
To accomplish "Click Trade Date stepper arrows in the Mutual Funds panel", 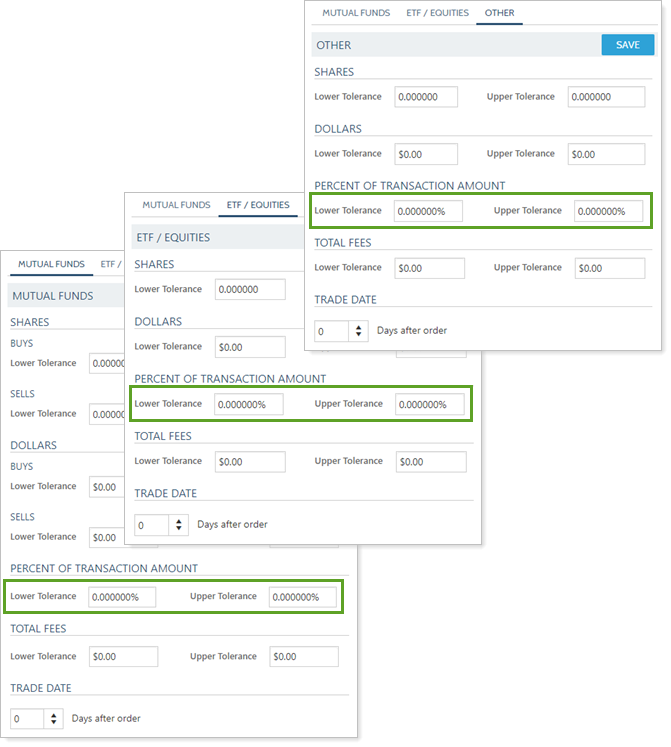I will (55, 719).
